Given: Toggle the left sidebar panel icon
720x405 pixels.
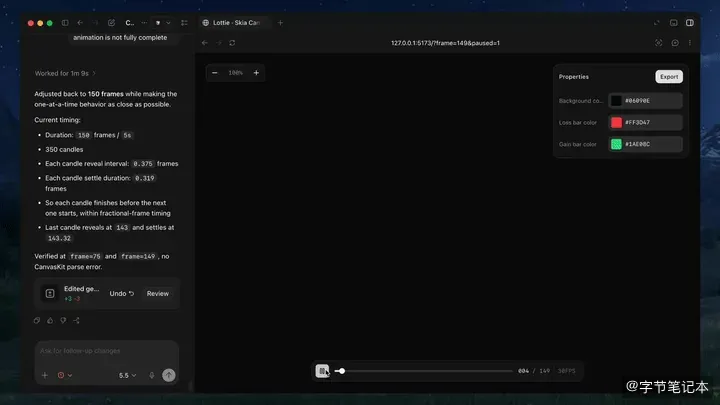Looking at the screenshot, I should (x=65, y=22).
